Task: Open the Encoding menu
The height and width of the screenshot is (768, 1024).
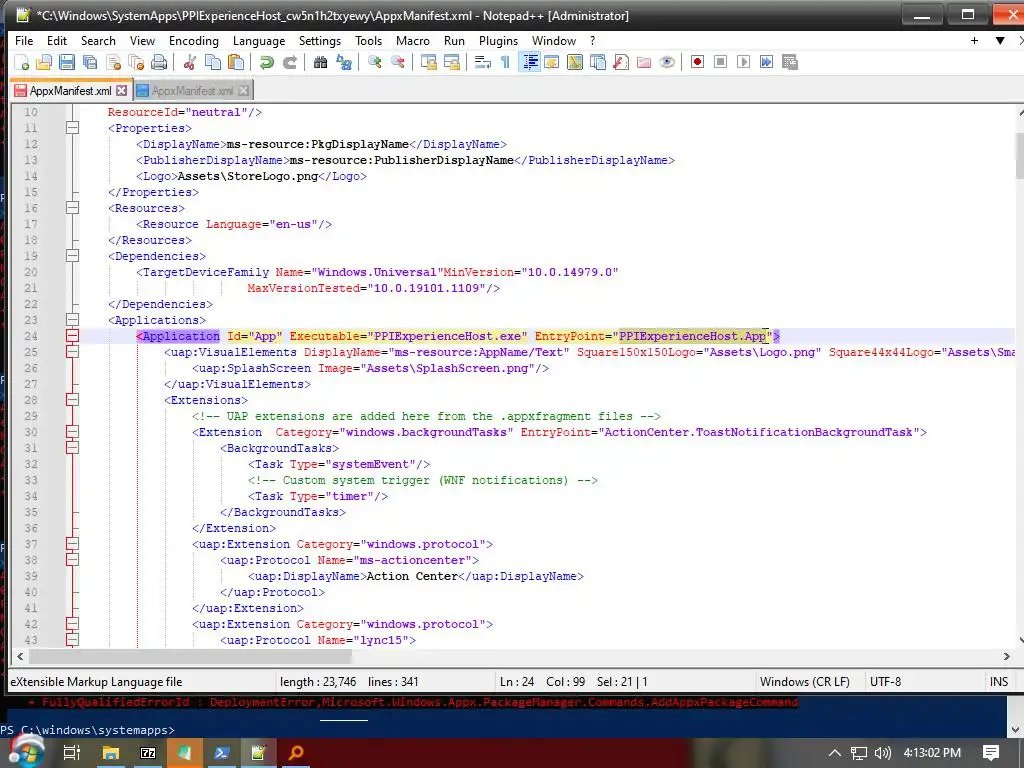Action: 193,40
